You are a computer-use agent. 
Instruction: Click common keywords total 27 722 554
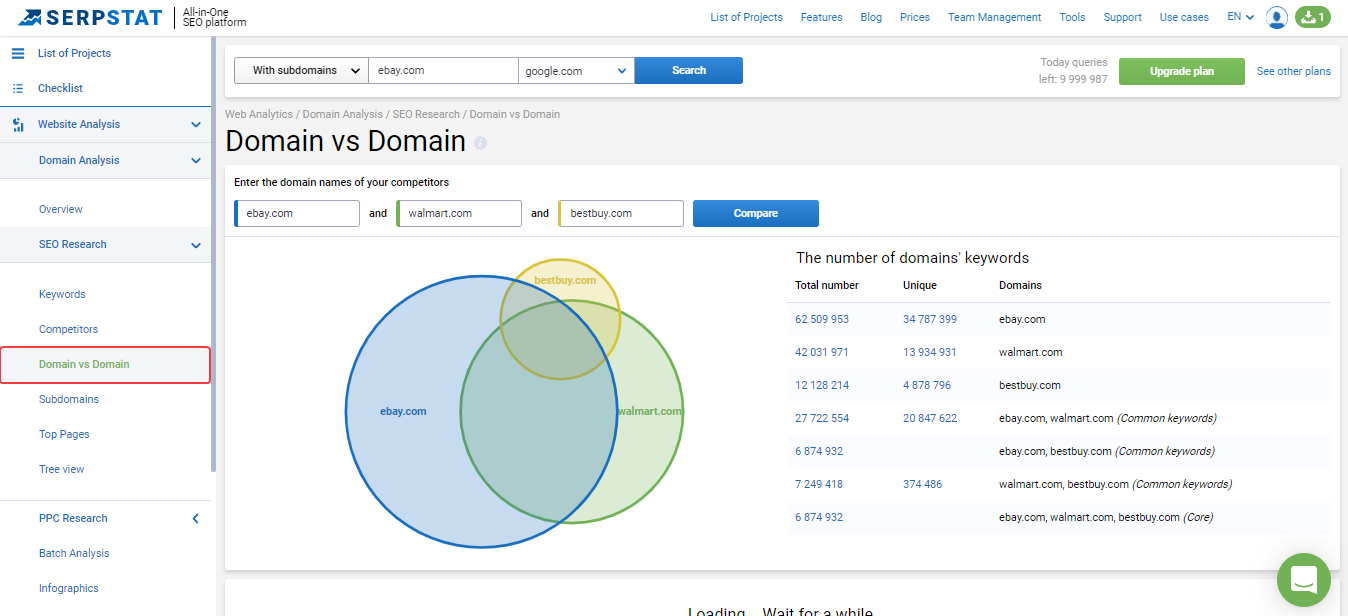[822, 418]
